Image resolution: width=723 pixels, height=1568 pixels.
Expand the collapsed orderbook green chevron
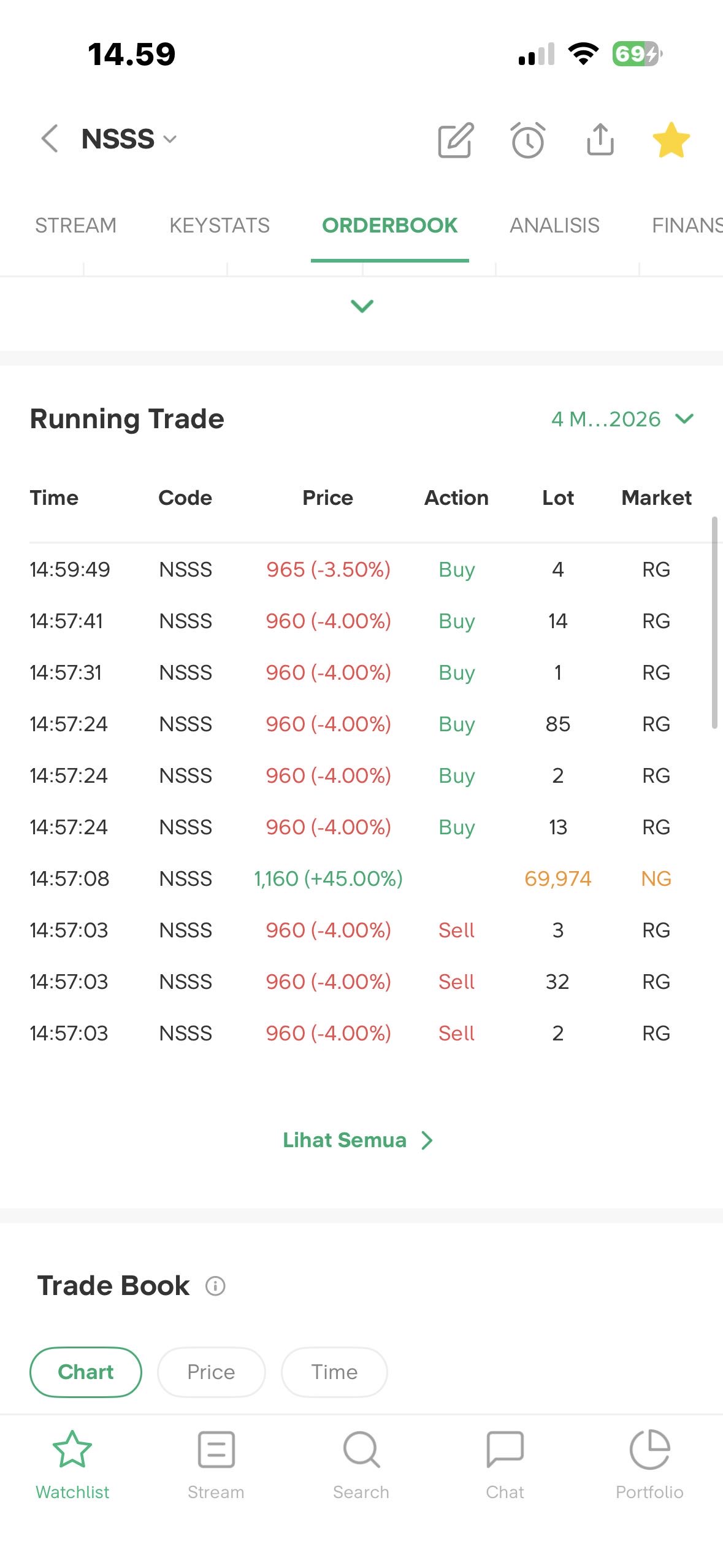[362, 306]
